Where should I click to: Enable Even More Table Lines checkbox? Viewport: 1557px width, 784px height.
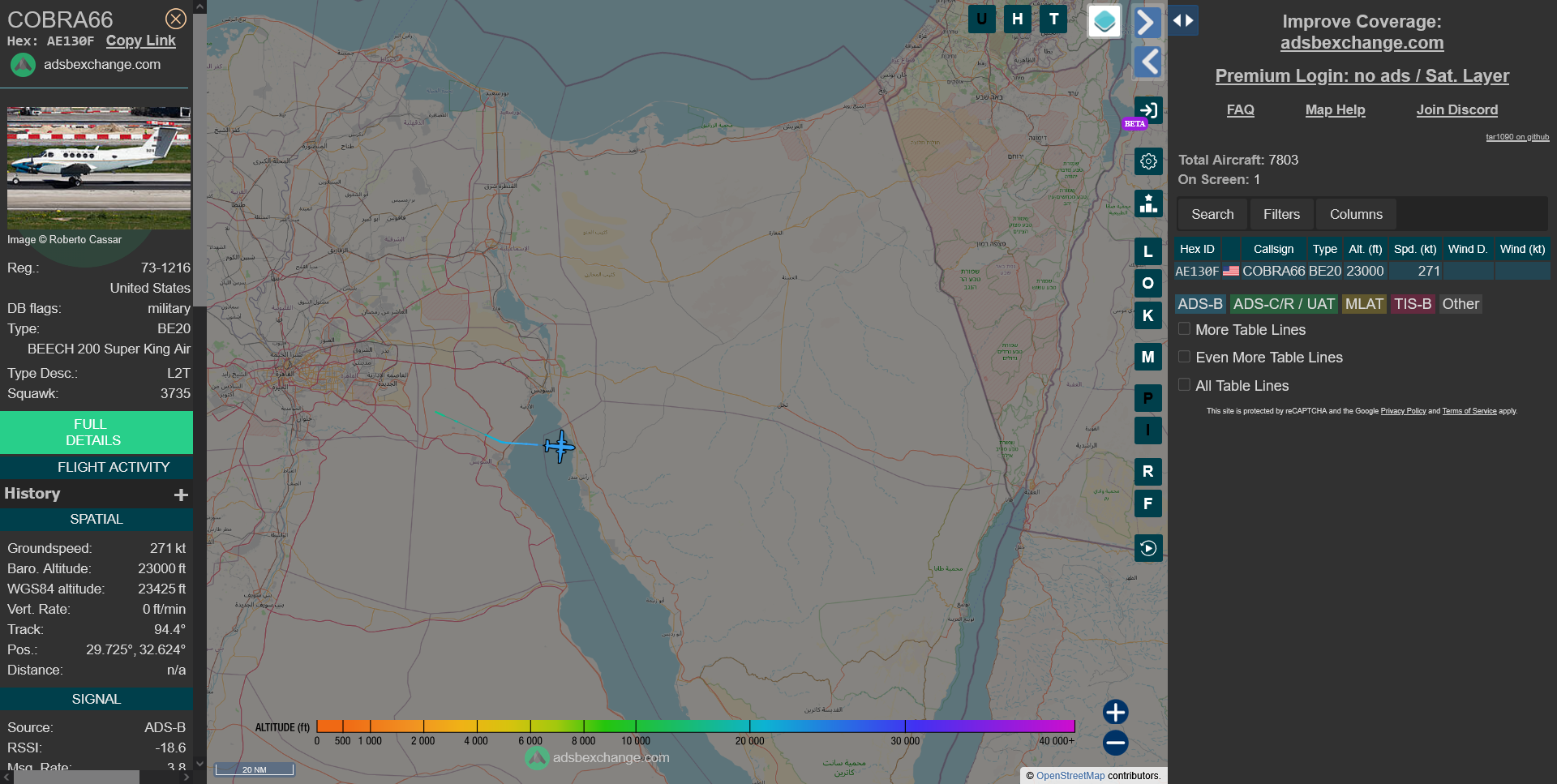pos(1185,357)
